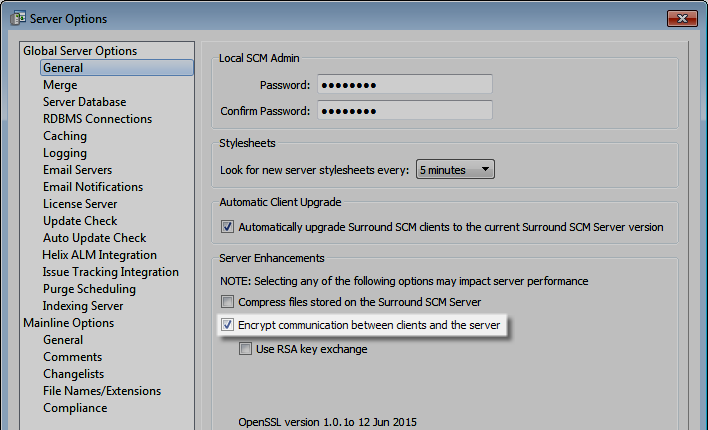Tick Use RSA key exchange checkbox
The height and width of the screenshot is (430, 708).
point(245,349)
